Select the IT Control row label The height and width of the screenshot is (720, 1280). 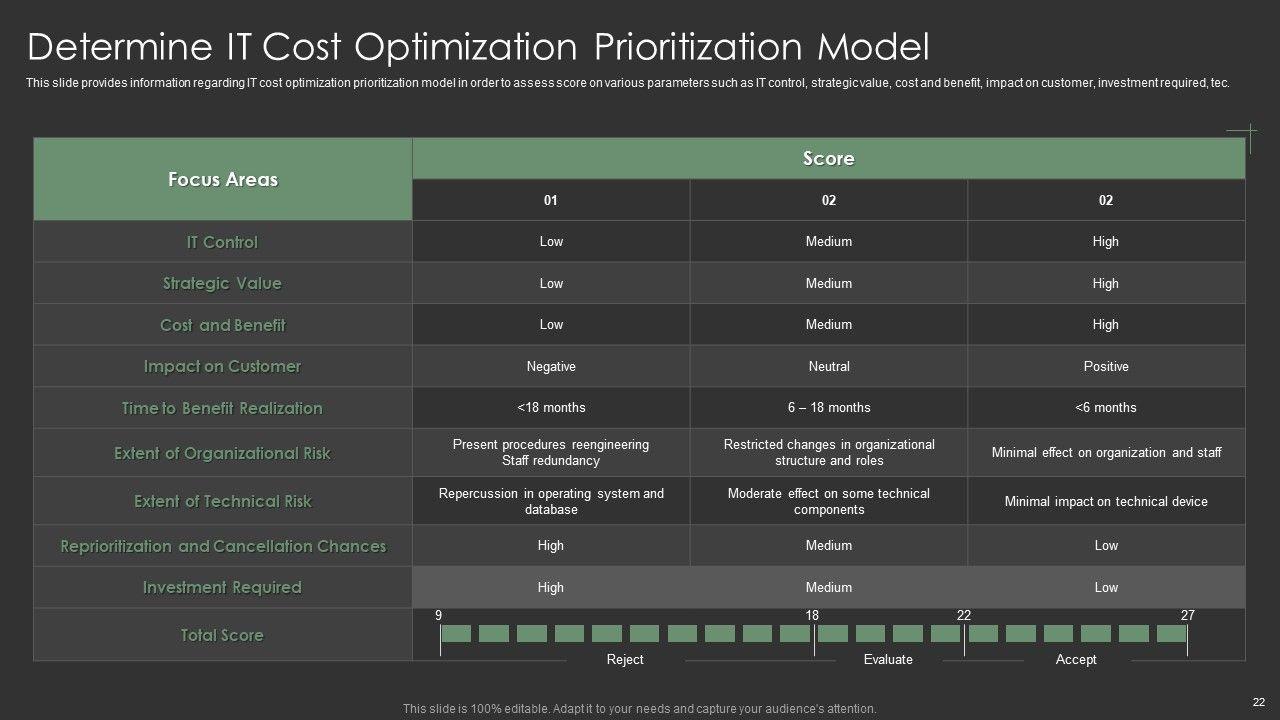[x=222, y=242]
